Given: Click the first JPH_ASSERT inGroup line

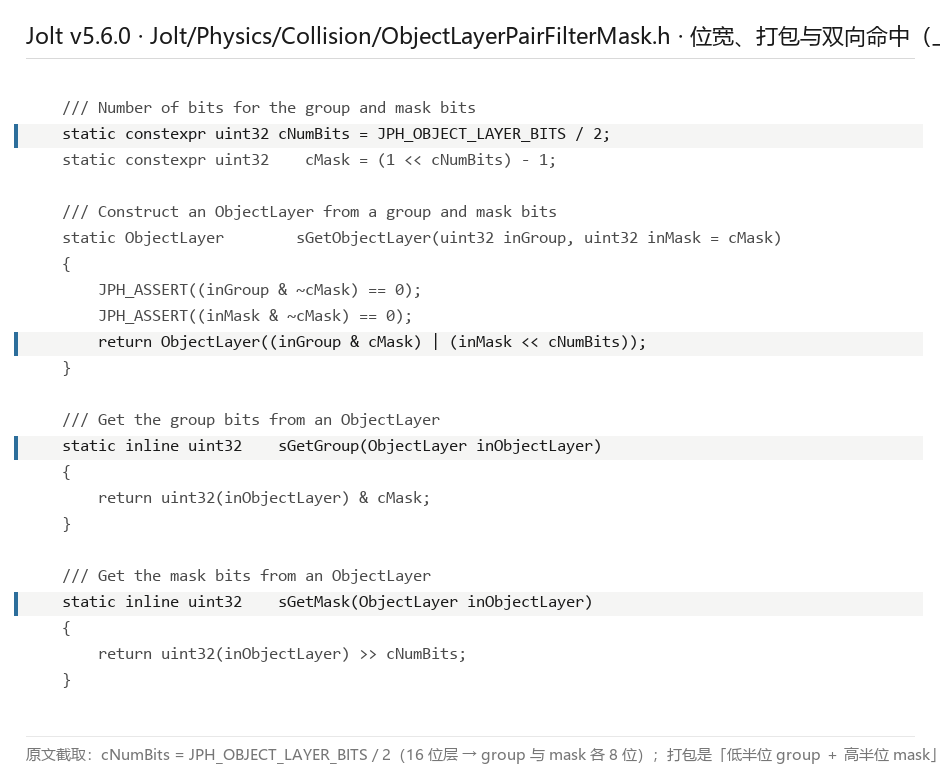Looking at the screenshot, I should coord(260,290).
